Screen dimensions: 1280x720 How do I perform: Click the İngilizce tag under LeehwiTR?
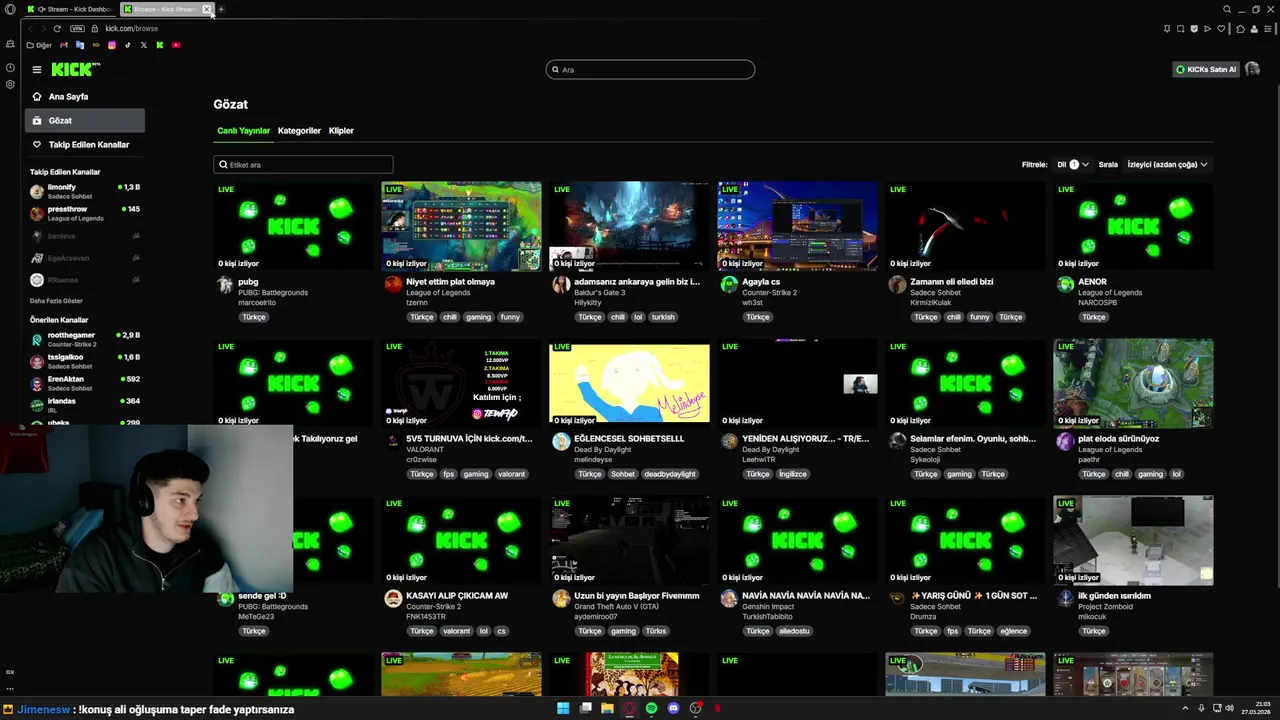click(x=793, y=474)
